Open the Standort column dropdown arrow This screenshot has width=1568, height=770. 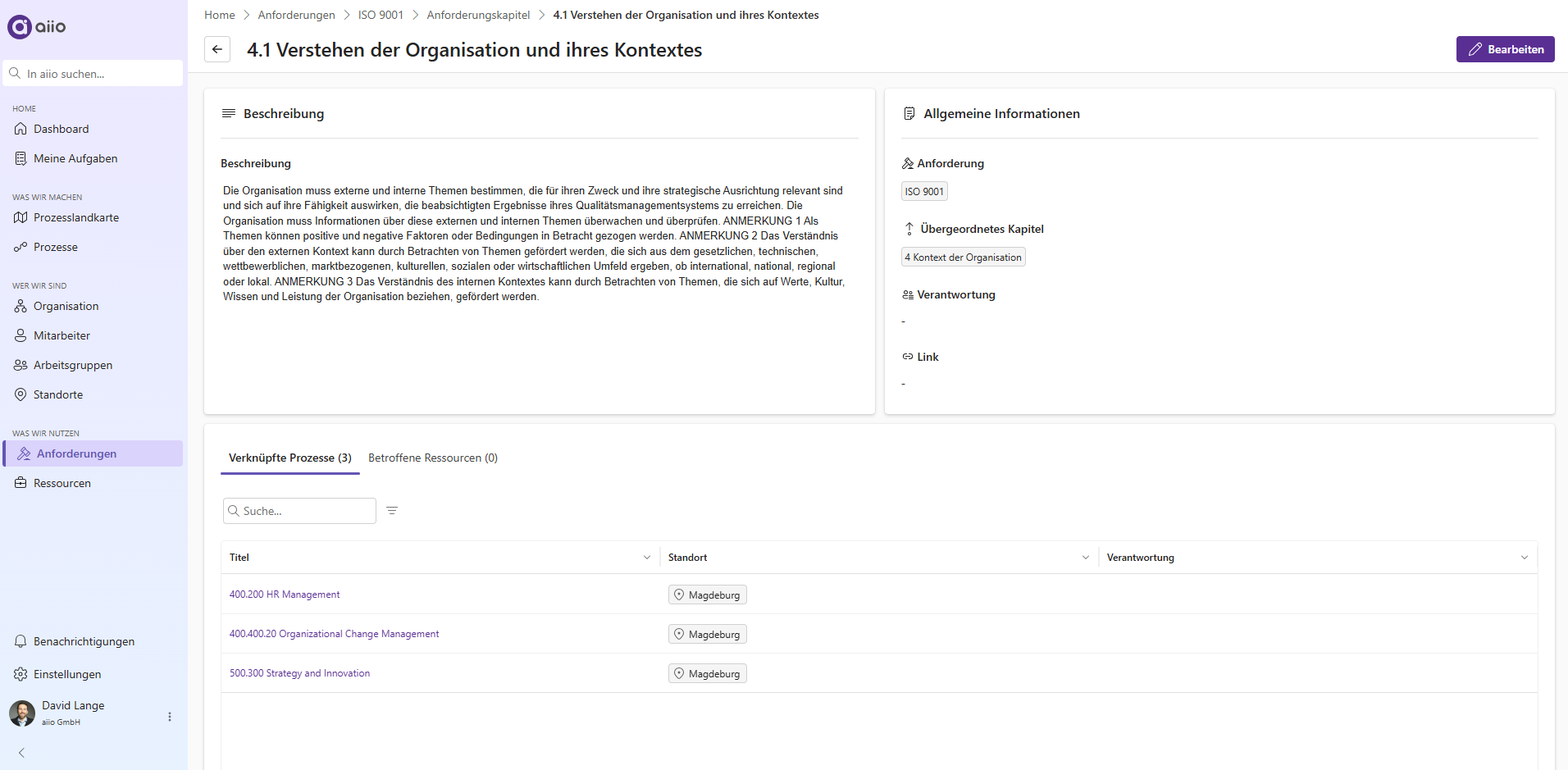pyautogui.click(x=1086, y=558)
